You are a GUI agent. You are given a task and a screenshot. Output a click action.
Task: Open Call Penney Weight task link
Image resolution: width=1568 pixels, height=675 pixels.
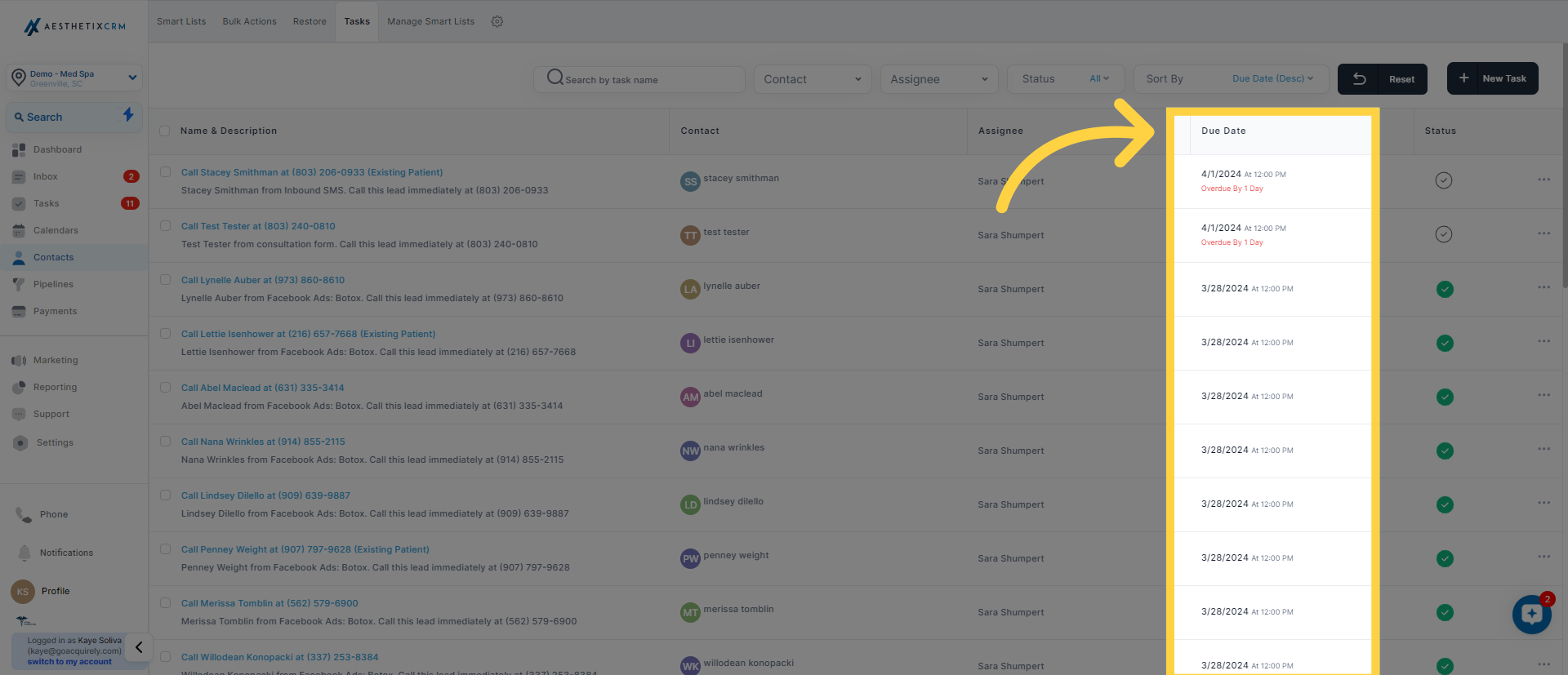coord(305,549)
